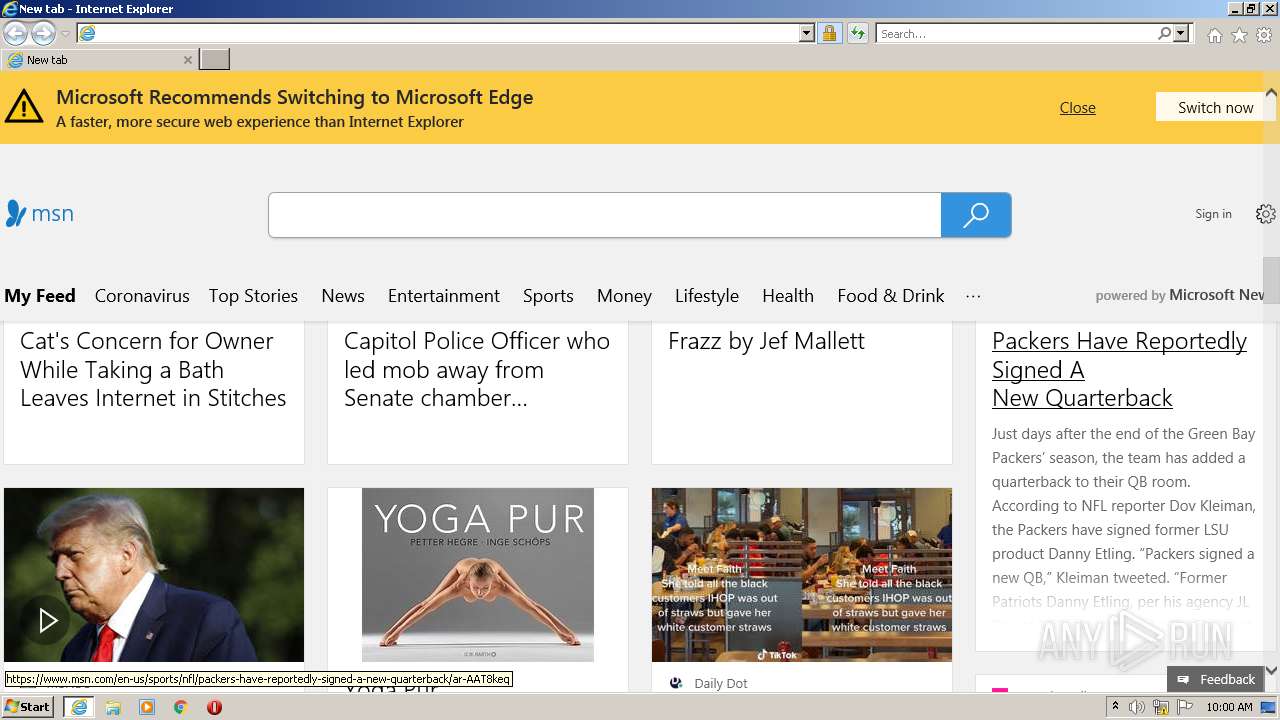Screen dimensions: 1280x720
Task: Open the IE Tools gear icon
Action: [1264, 35]
